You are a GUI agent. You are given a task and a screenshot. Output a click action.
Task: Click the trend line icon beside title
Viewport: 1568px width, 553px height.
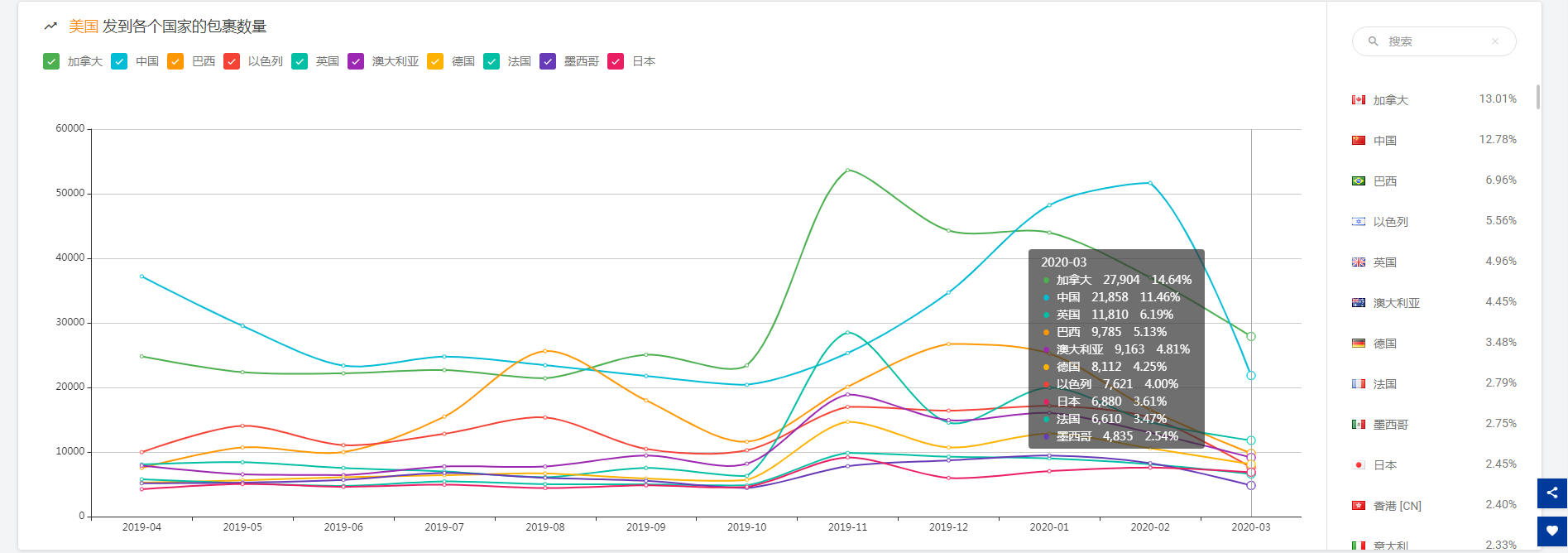(51, 26)
